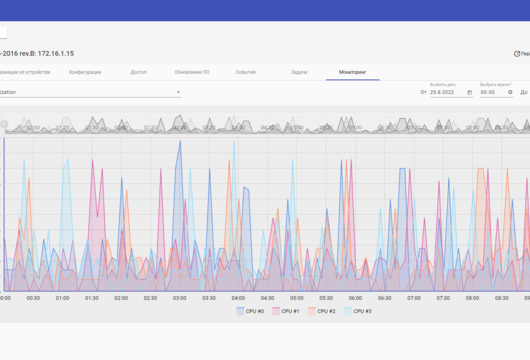Select the Задачи tab
530x360 pixels.
(x=299, y=72)
